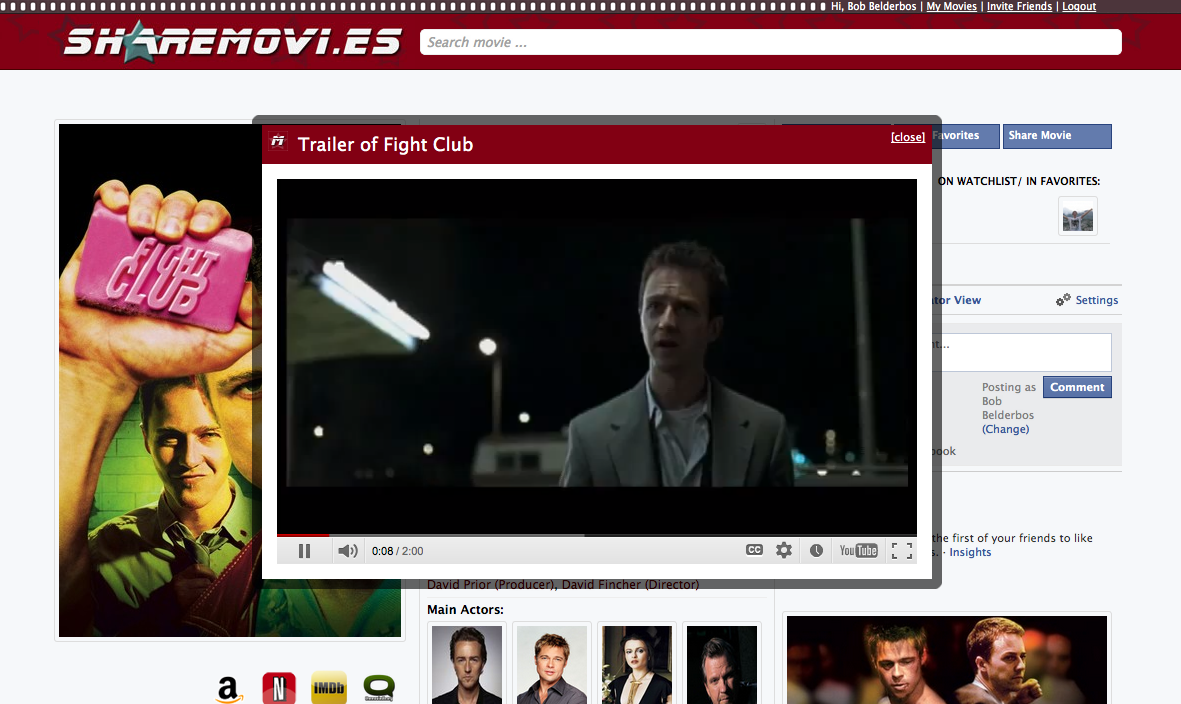Open video quality settings gear

pyautogui.click(x=784, y=550)
